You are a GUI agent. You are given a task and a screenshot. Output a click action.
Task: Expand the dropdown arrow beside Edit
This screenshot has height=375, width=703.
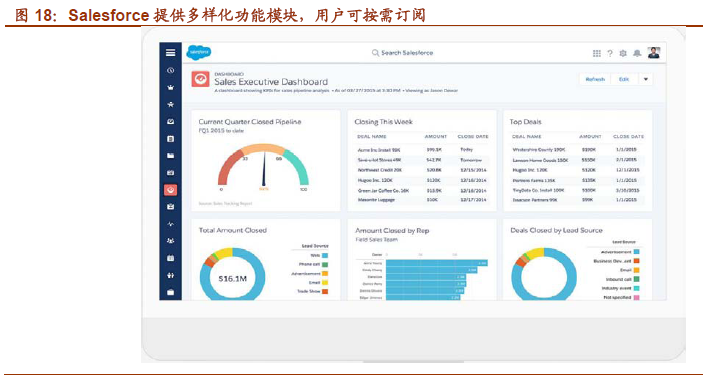pyautogui.click(x=646, y=79)
